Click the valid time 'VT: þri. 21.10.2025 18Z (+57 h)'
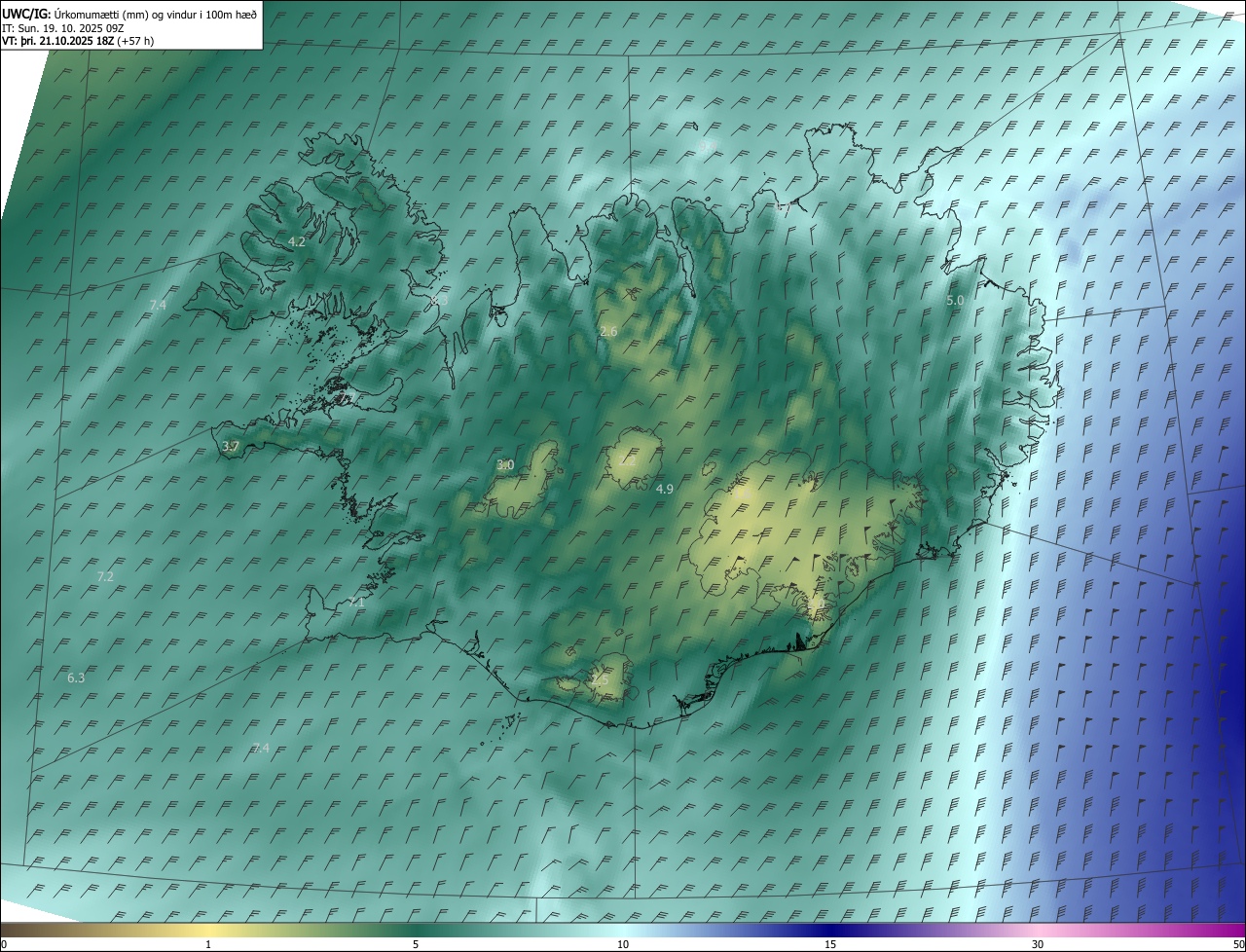The width and height of the screenshot is (1246, 952). [x=78, y=41]
